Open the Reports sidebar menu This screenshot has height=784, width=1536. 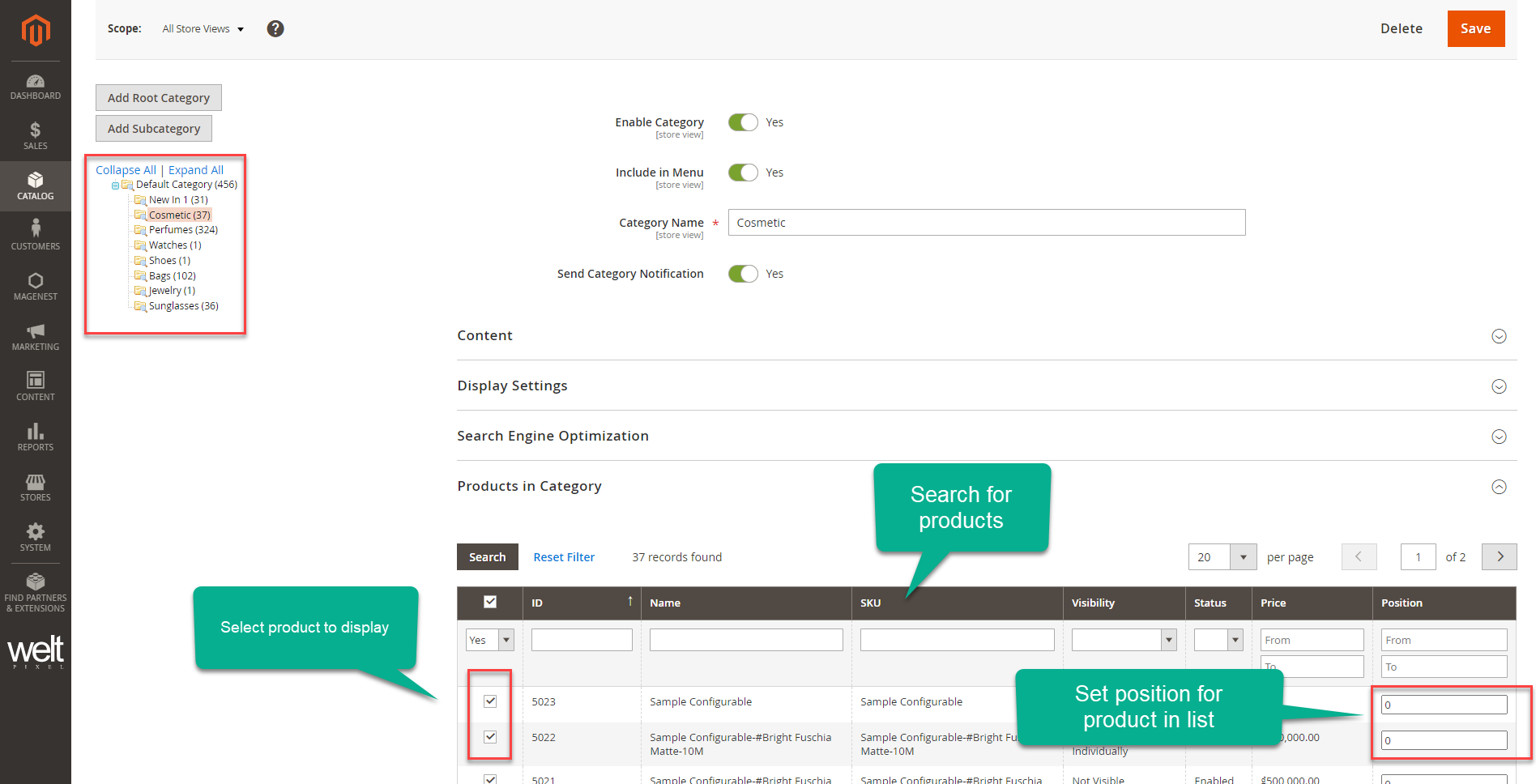coord(36,437)
